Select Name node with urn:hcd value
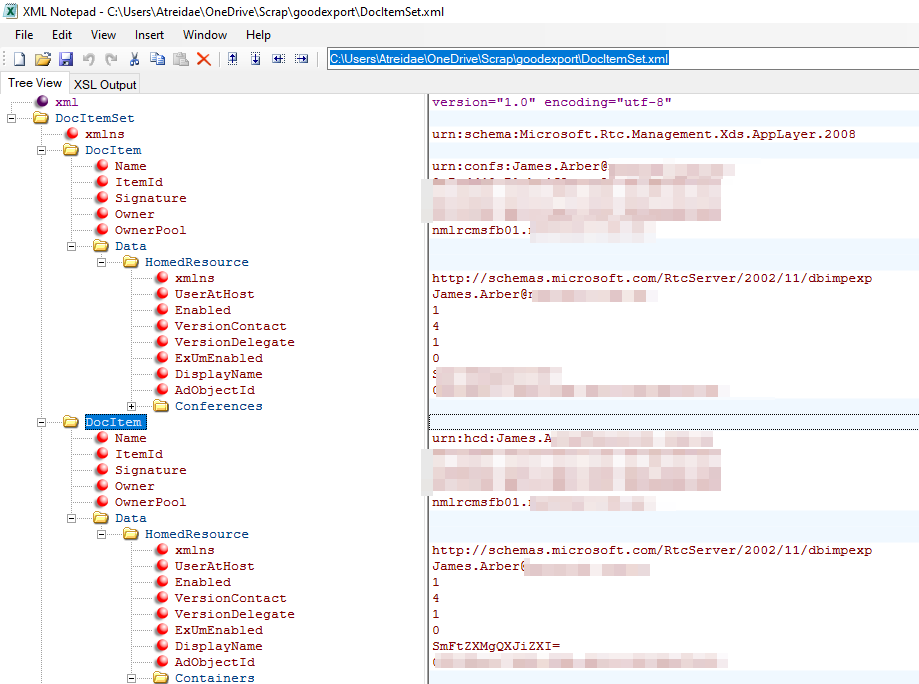Image resolution: width=919 pixels, height=684 pixels. pyautogui.click(x=131, y=438)
